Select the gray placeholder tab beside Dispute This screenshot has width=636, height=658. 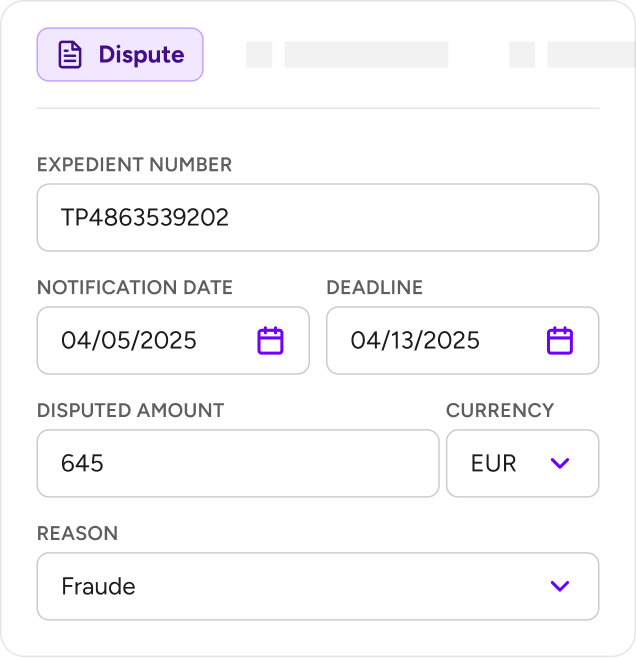coord(347,55)
